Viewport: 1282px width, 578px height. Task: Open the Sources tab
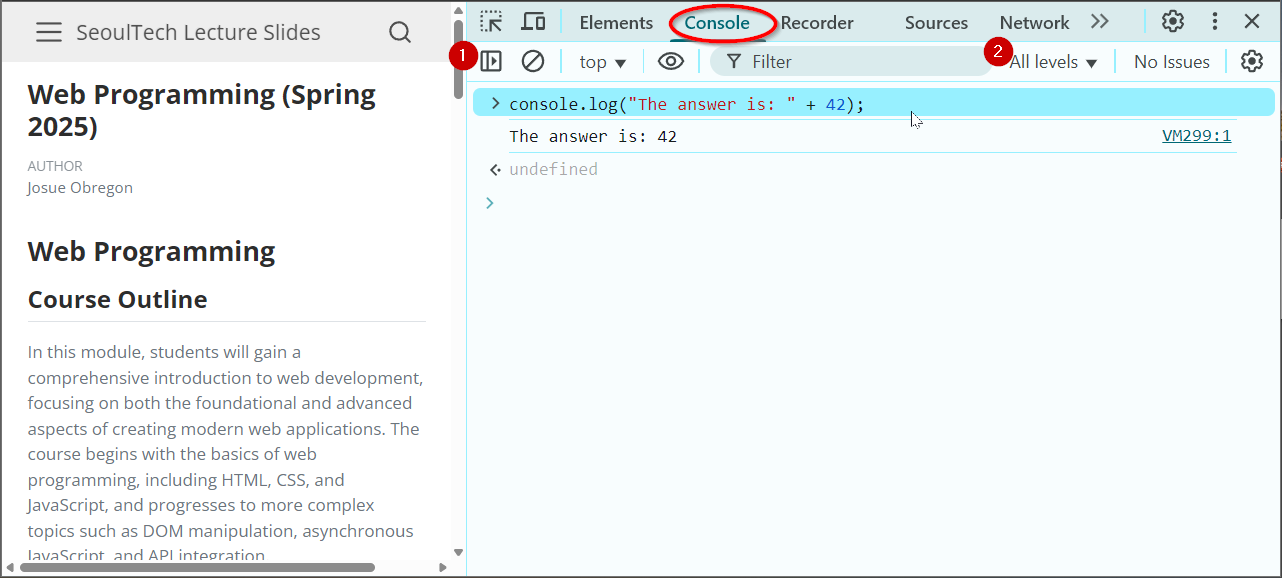coord(936,22)
